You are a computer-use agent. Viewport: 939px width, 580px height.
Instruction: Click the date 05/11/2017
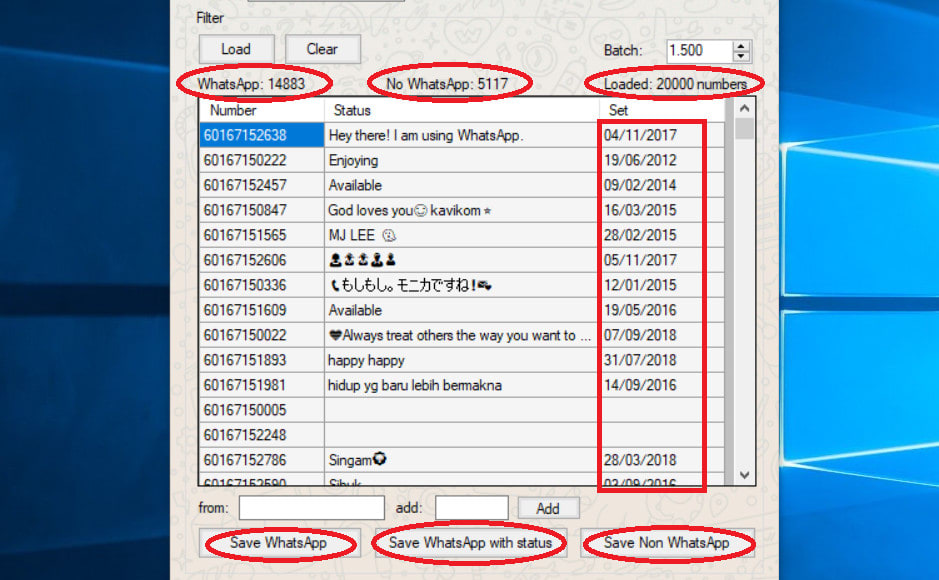[x=640, y=260]
